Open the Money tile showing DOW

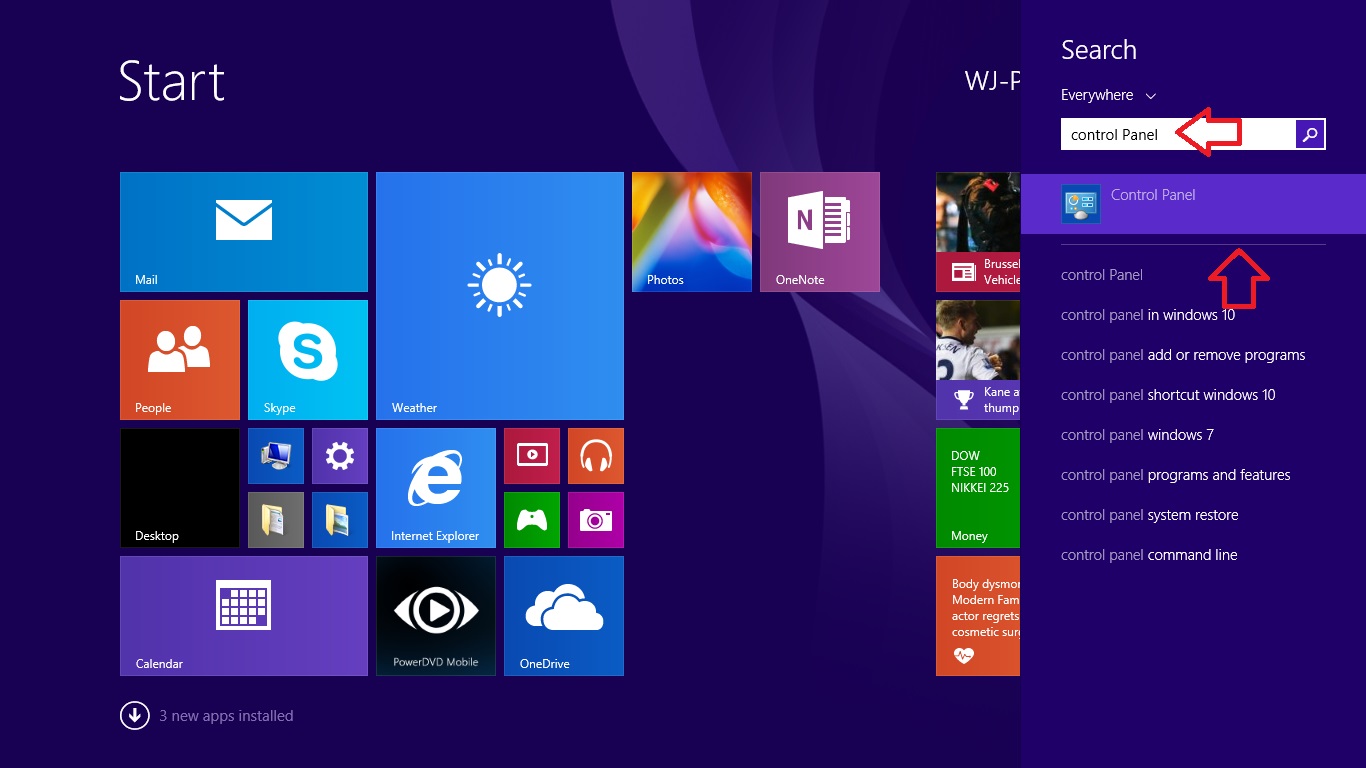(x=978, y=488)
